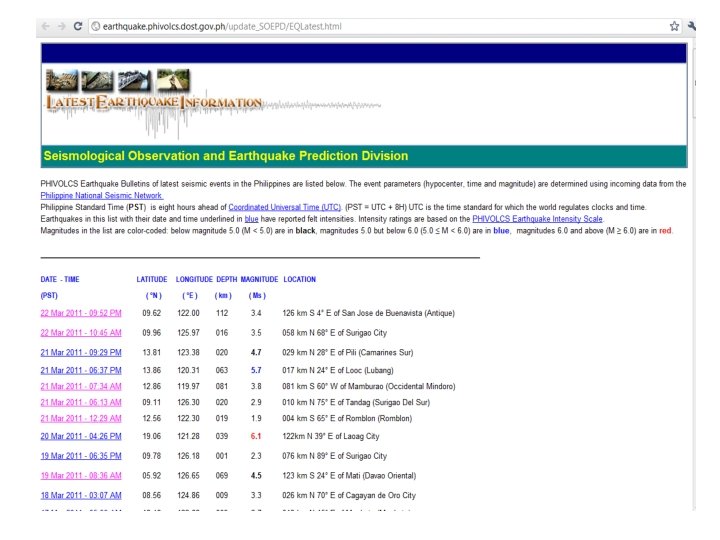Reload the page with the refresh icon
The height and width of the screenshot is (540, 720).
[78, 26]
